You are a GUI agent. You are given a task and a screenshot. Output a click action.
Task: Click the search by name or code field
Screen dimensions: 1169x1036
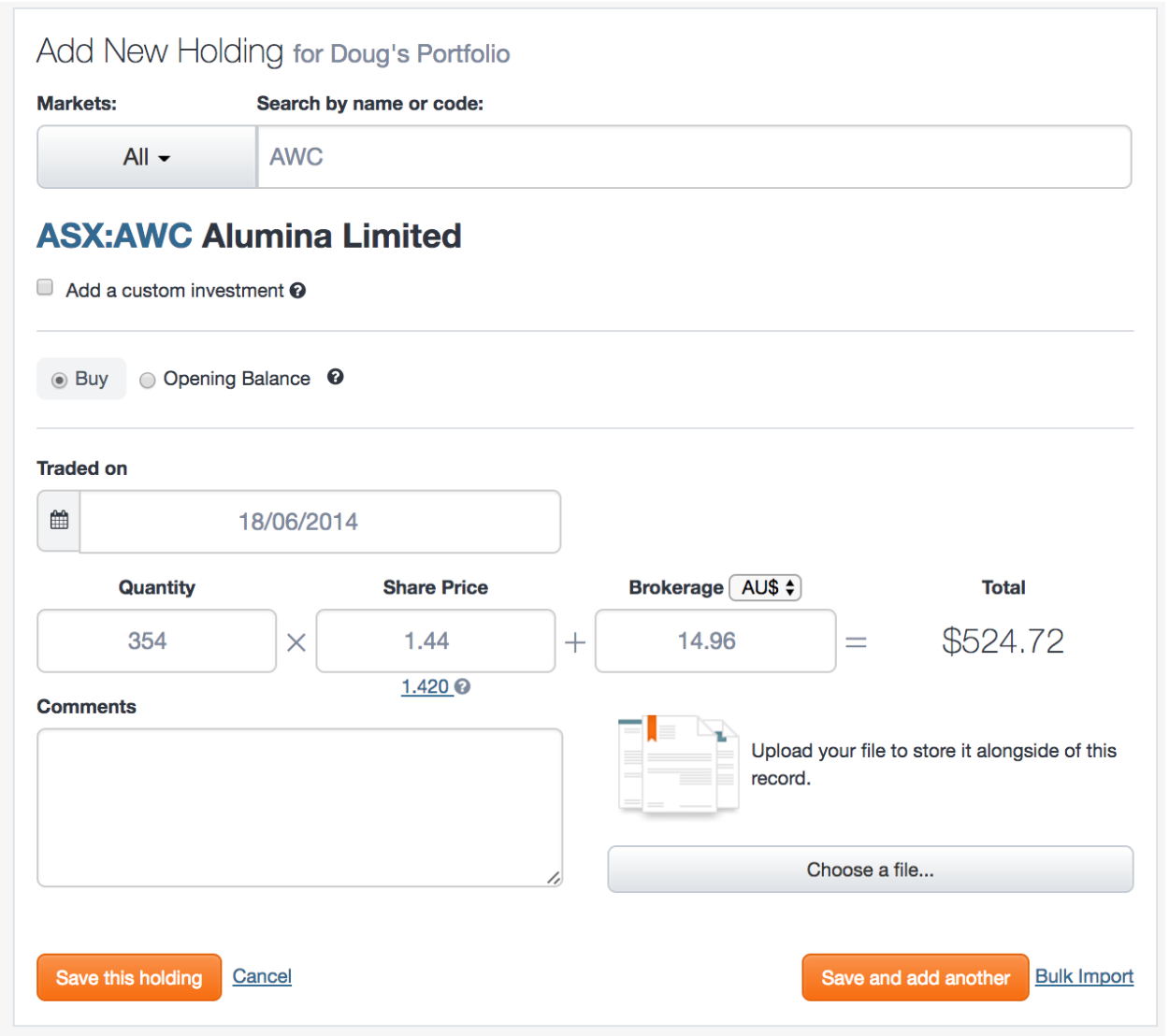point(694,156)
